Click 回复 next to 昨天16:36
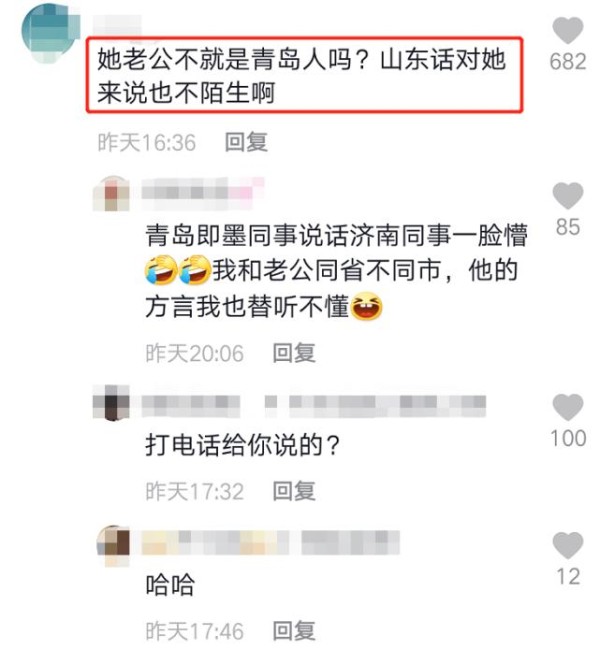The image size is (600, 650). [x=246, y=142]
